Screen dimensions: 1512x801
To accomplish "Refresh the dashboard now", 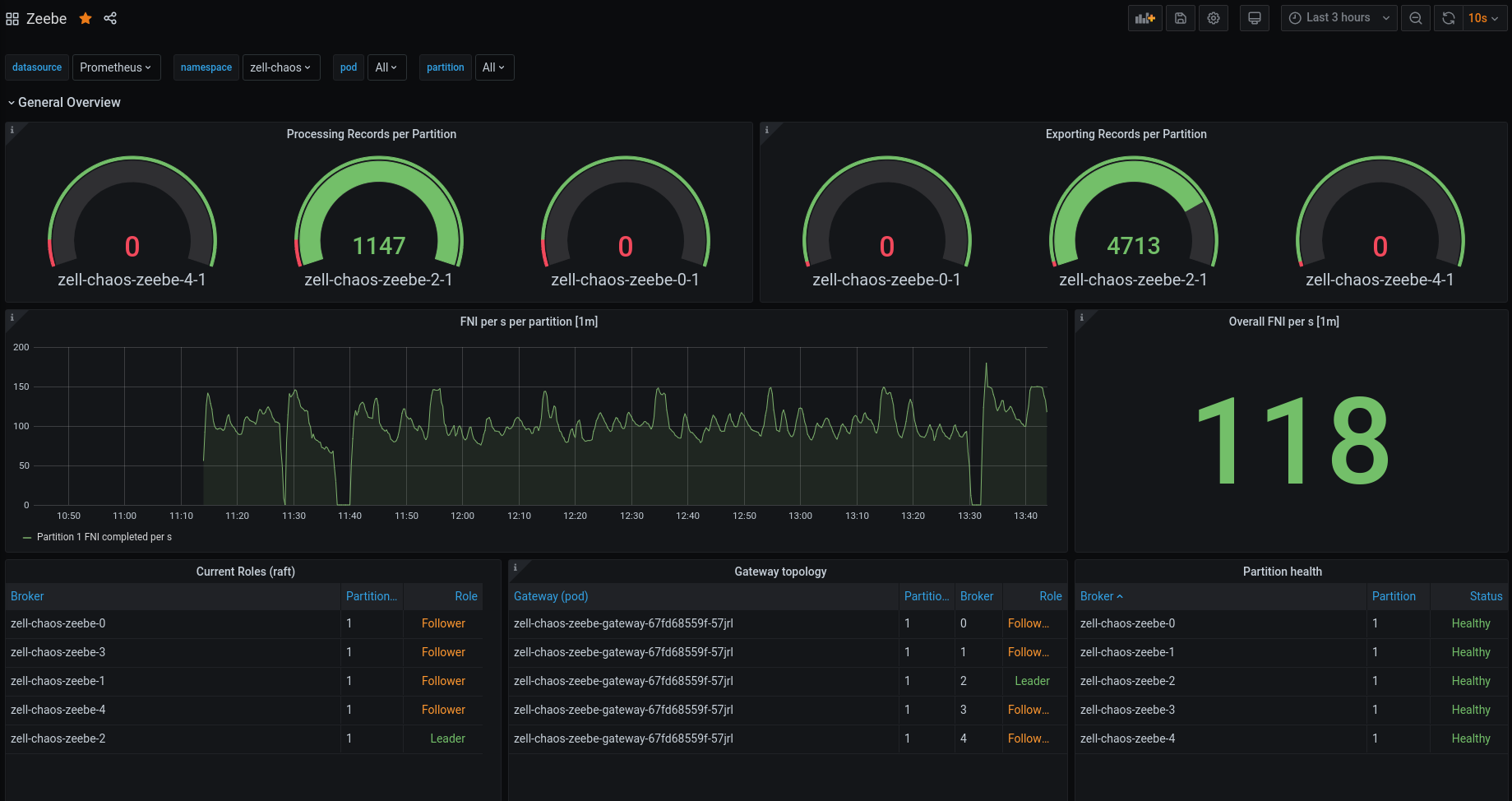I will (1449, 18).
